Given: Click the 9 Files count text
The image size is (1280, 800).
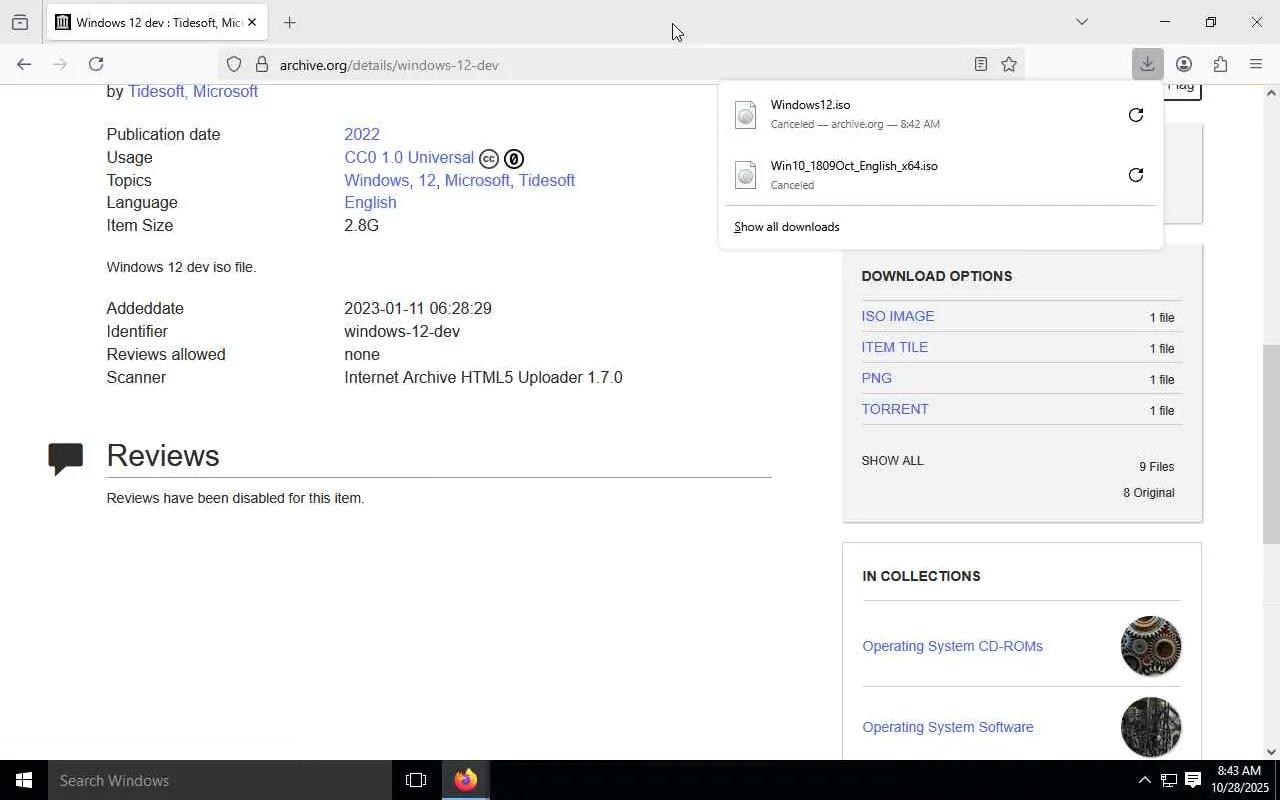Looking at the screenshot, I should pyautogui.click(x=1156, y=467).
